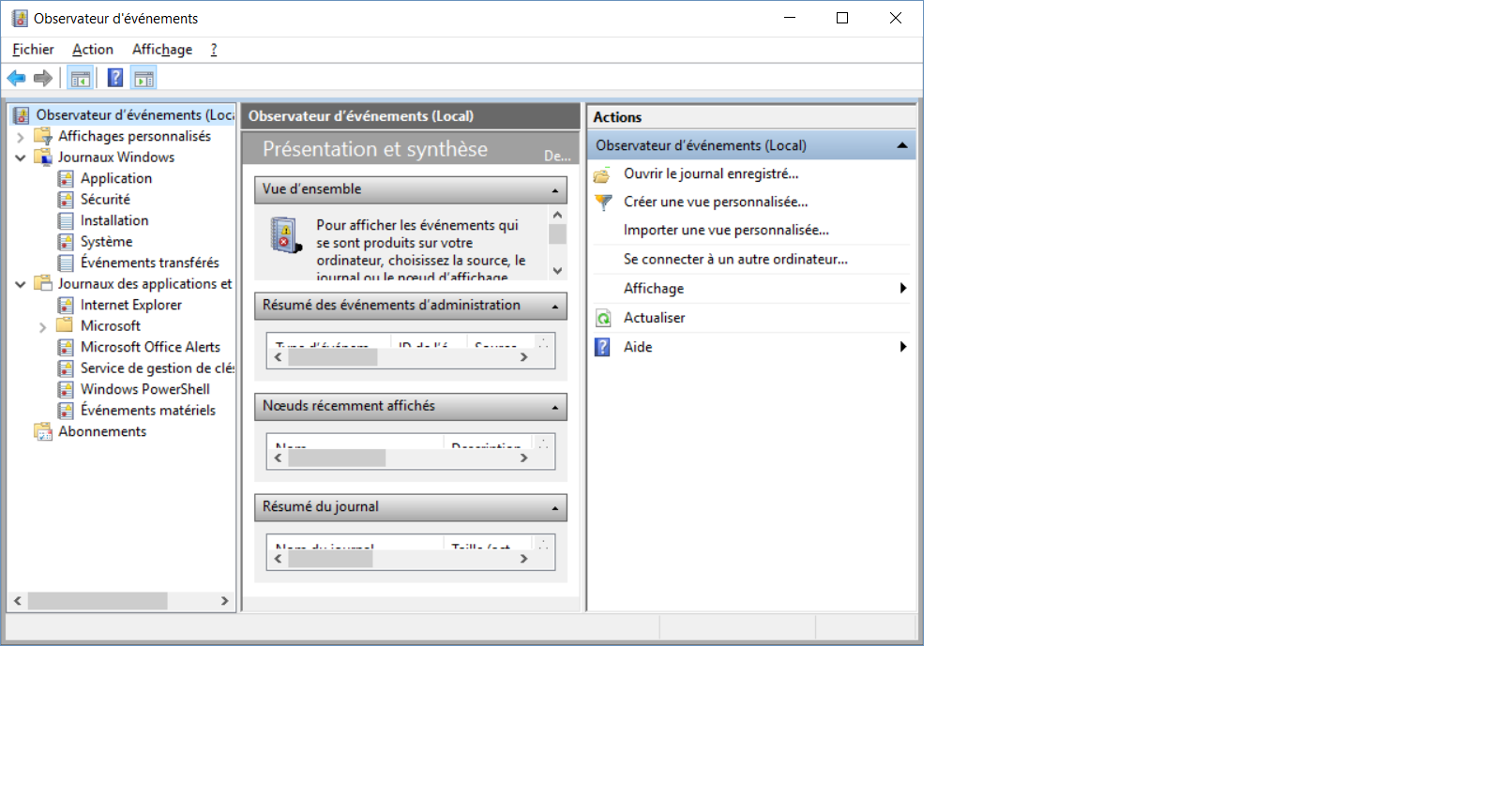Viewport: 1512px width, 811px height.
Task: Open the Affichage menu in menu bar
Action: 161,50
